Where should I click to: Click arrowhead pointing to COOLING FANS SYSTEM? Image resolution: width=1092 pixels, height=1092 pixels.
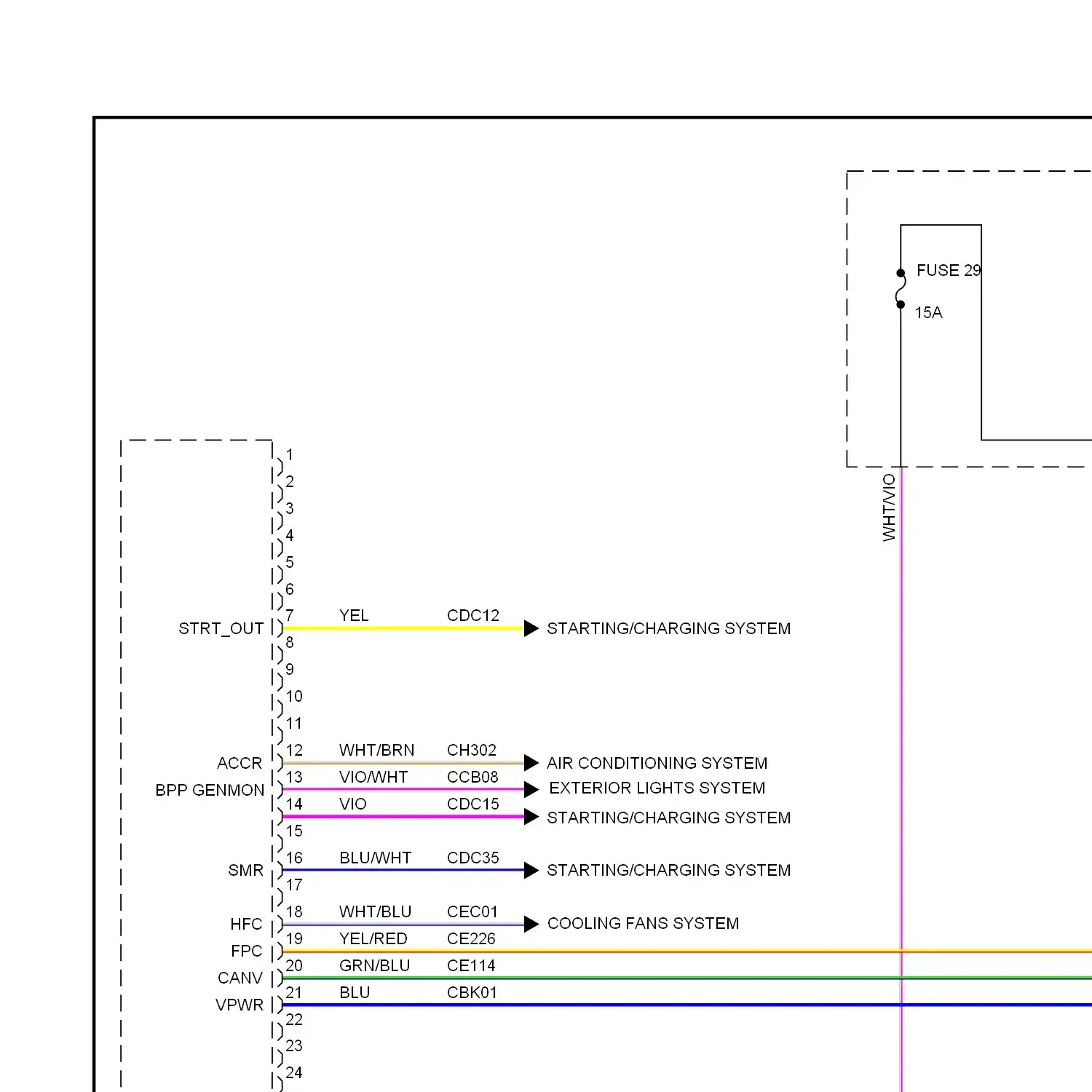(531, 924)
